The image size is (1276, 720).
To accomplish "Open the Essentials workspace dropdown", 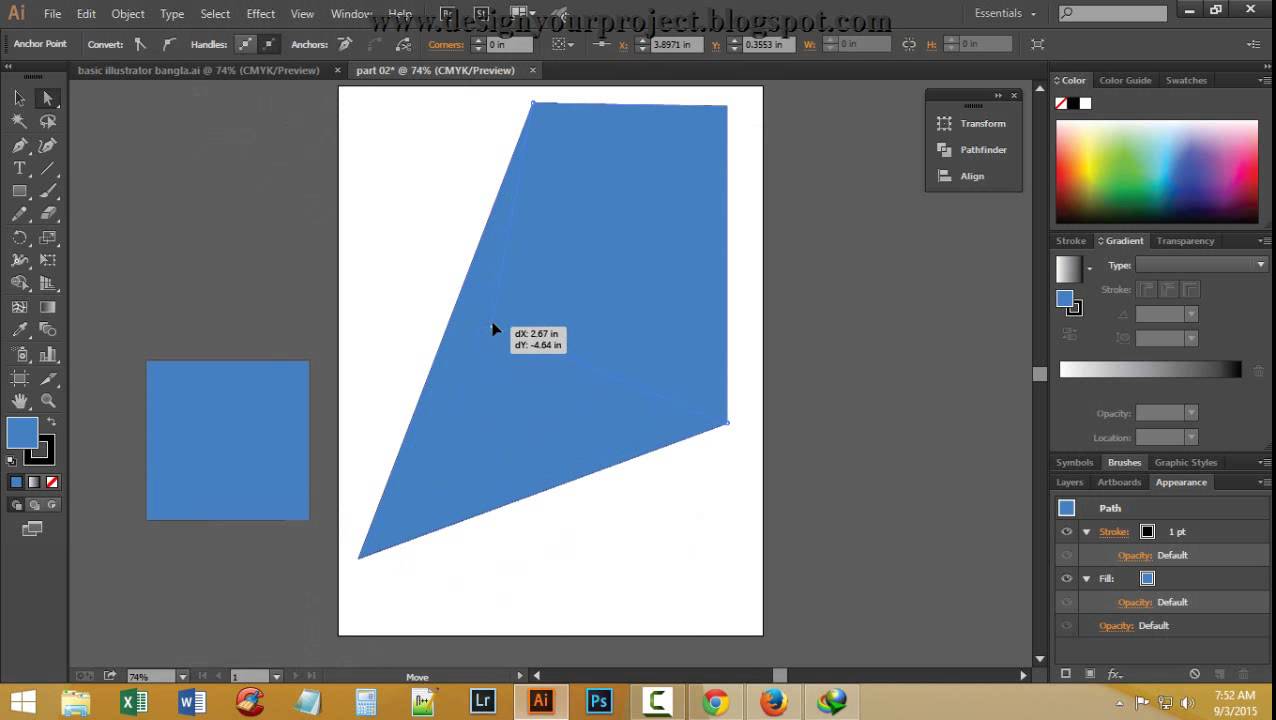I will pos(1007,13).
